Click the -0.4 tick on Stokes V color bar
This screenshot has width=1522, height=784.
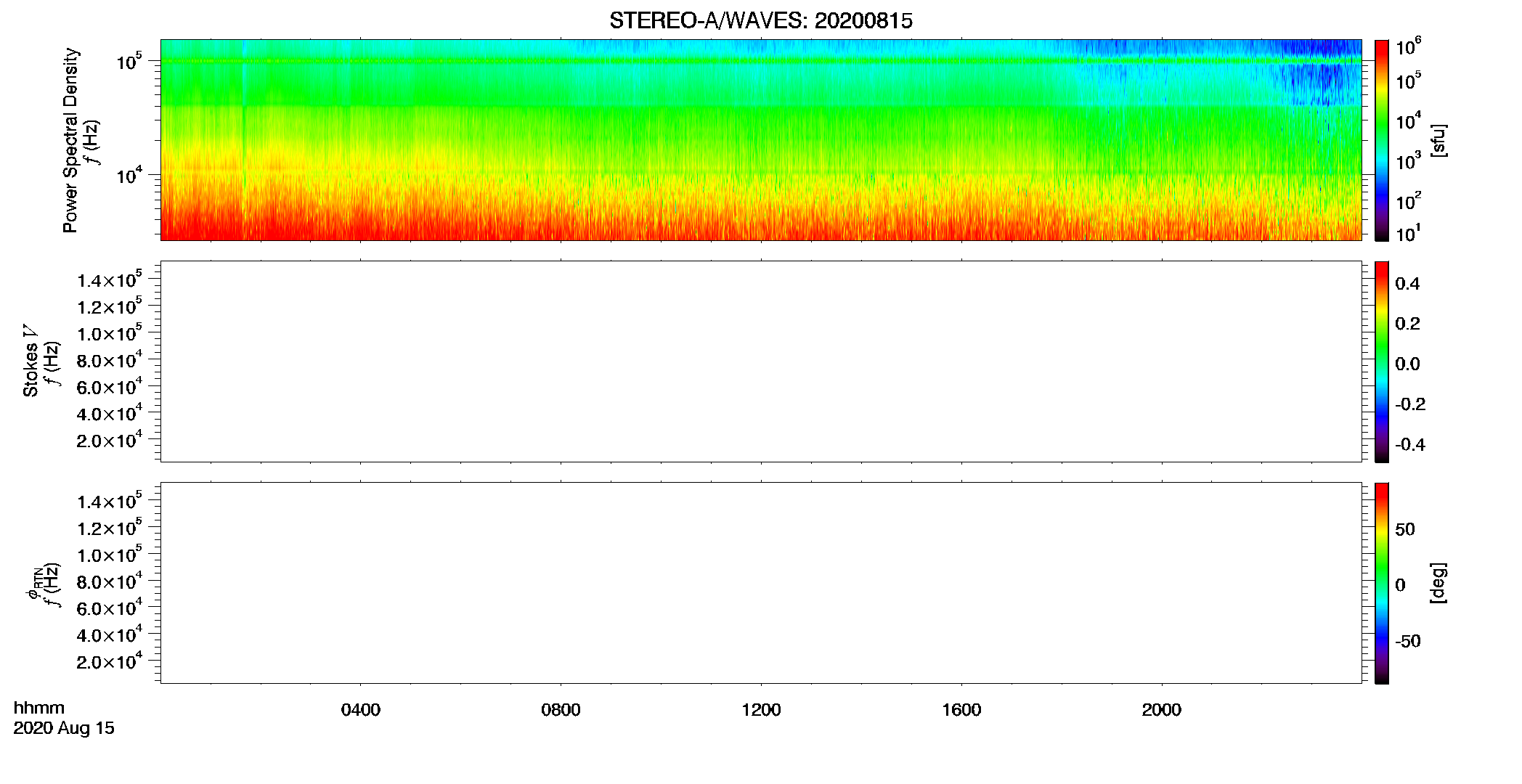pyautogui.click(x=1410, y=444)
